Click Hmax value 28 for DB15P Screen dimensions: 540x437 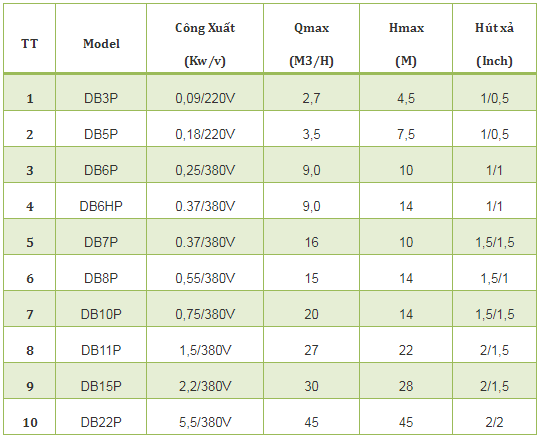406,386
